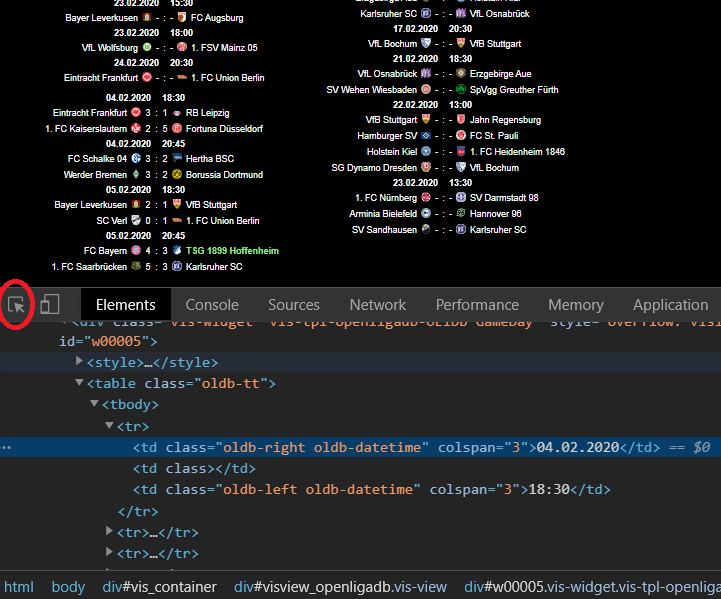Toggle the device toolbar icon
The width and height of the screenshot is (721, 599).
point(50,304)
